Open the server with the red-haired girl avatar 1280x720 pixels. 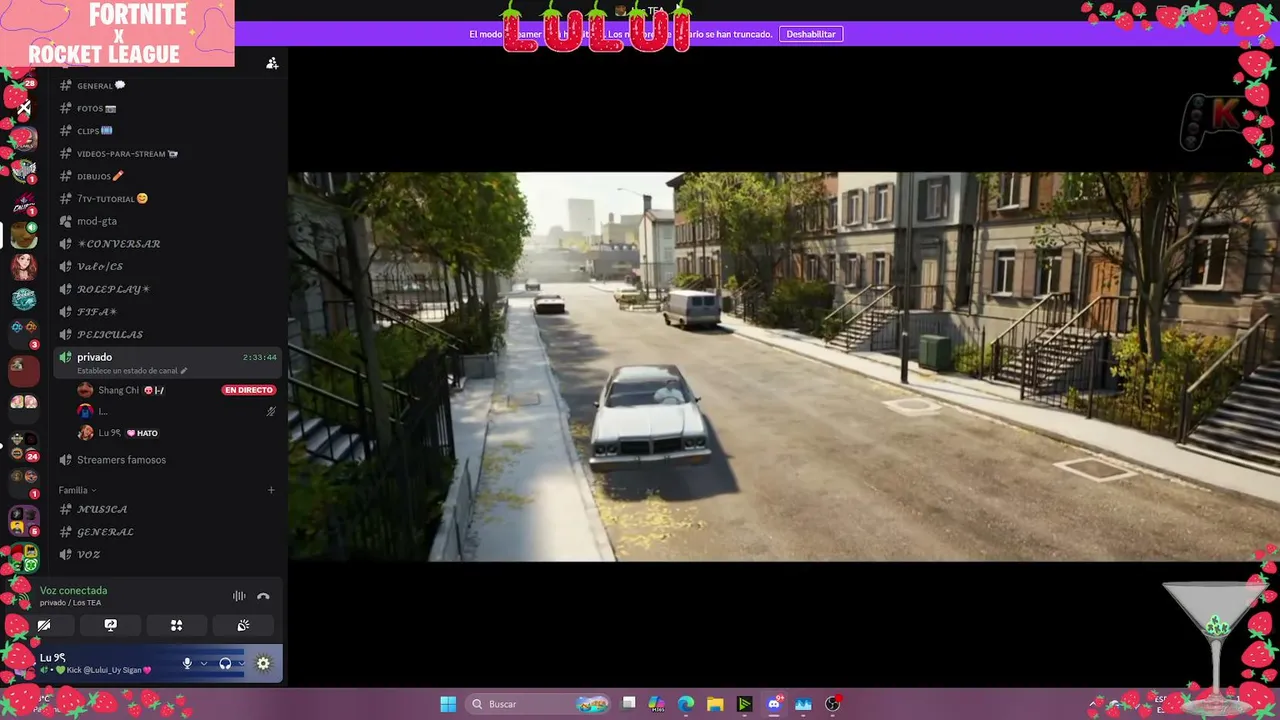24,267
